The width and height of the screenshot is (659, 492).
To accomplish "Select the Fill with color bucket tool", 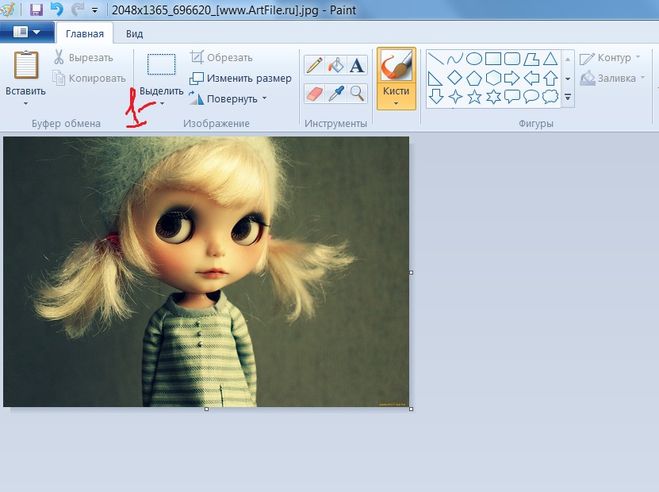I will (336, 66).
